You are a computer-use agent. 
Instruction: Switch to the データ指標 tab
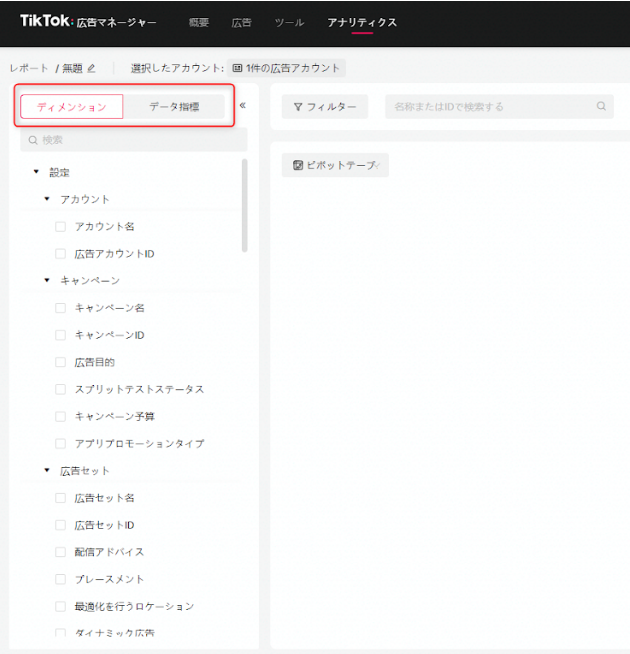click(x=174, y=107)
